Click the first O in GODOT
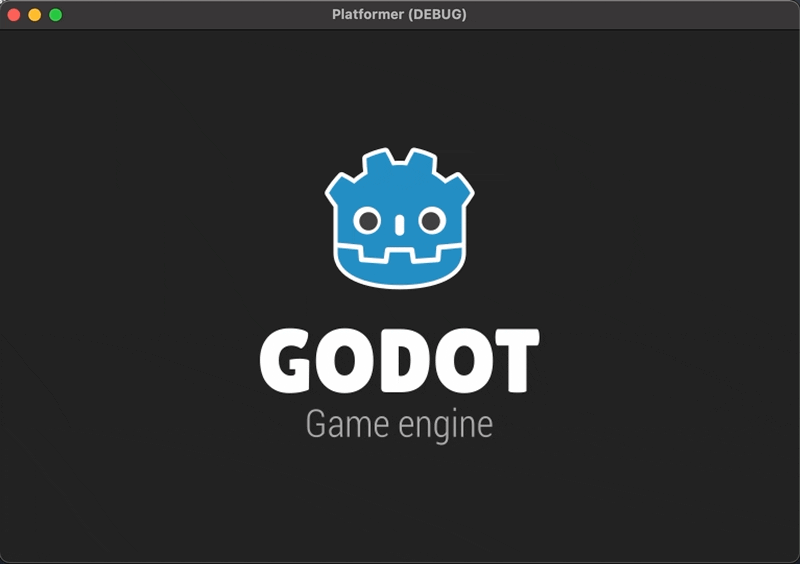The image size is (800, 564). coord(345,361)
